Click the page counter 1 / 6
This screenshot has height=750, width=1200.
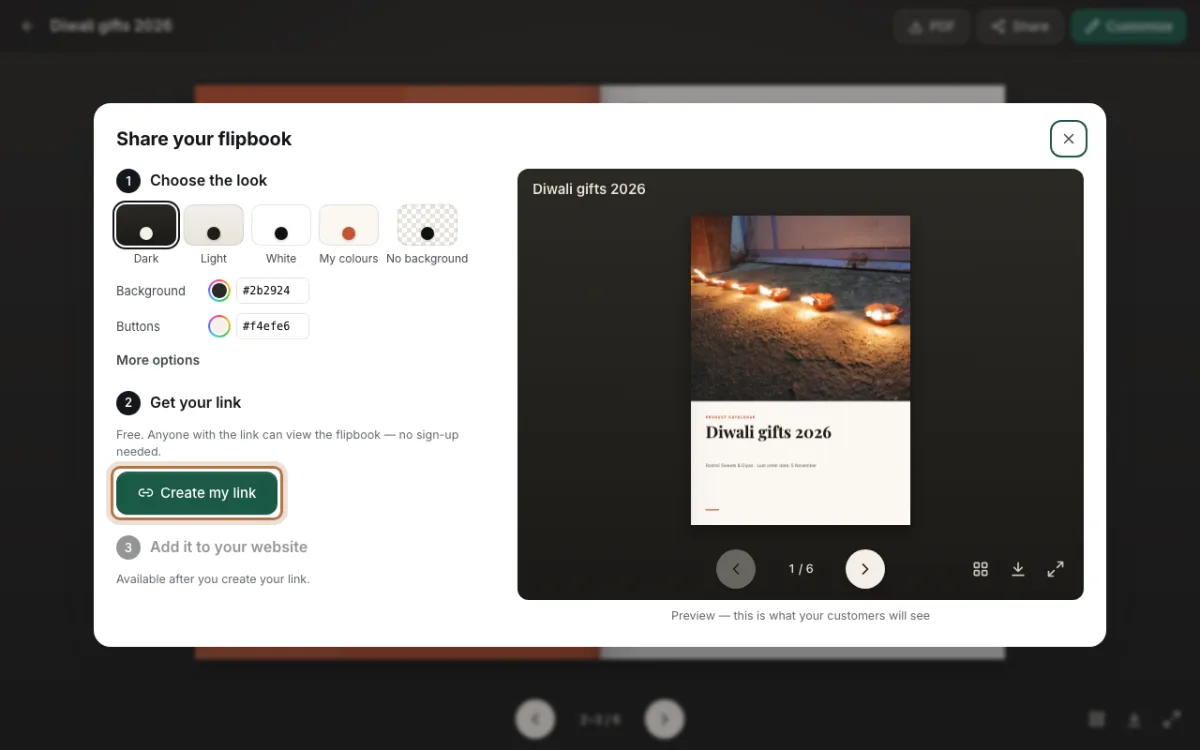(x=801, y=569)
